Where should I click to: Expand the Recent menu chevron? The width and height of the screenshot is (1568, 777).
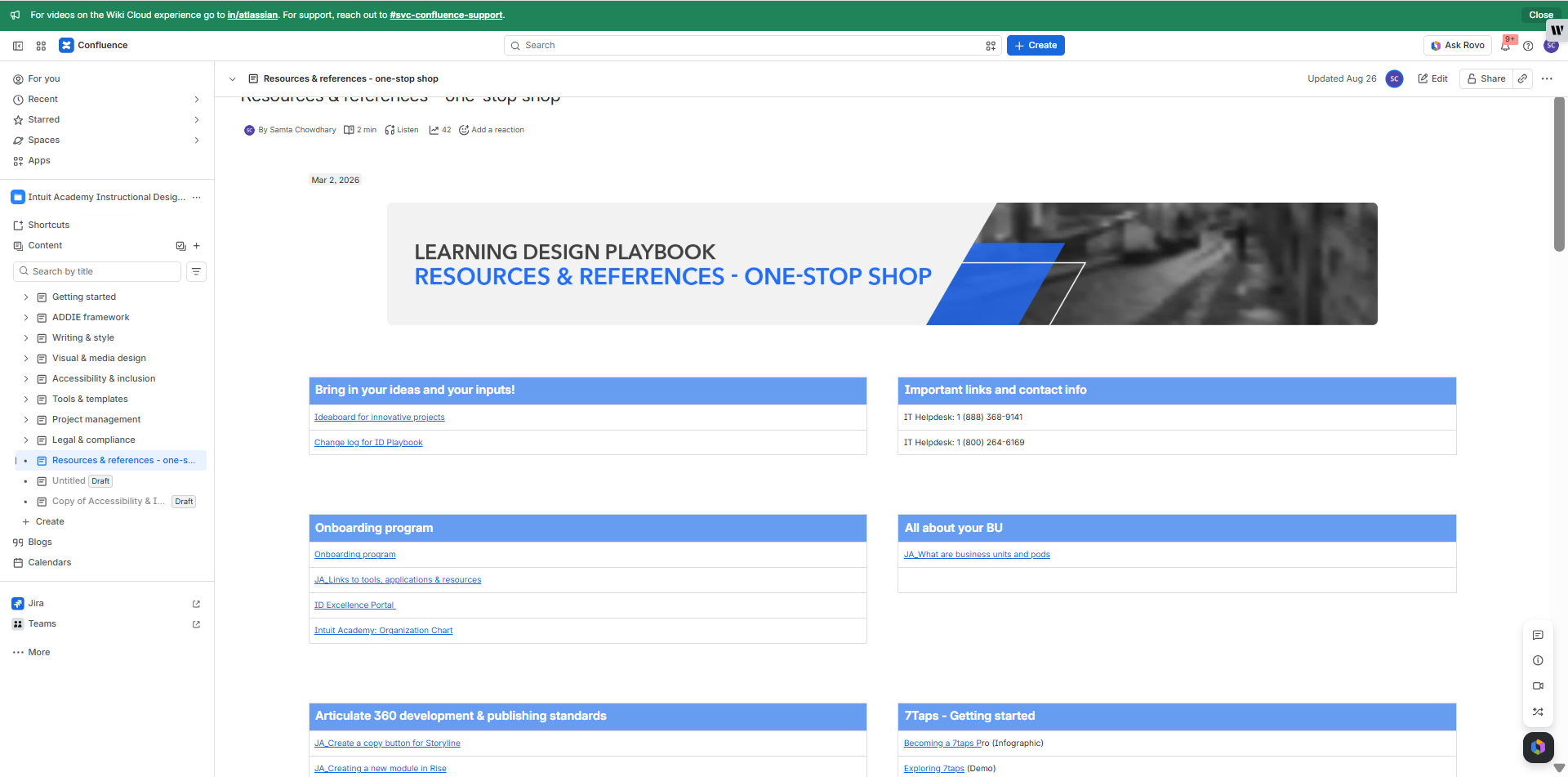[197, 100]
